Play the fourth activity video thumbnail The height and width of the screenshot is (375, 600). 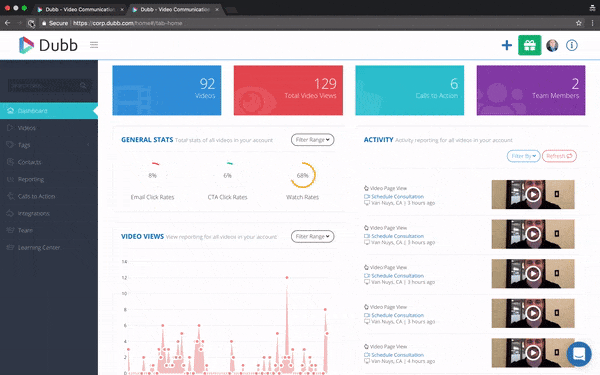[533, 313]
